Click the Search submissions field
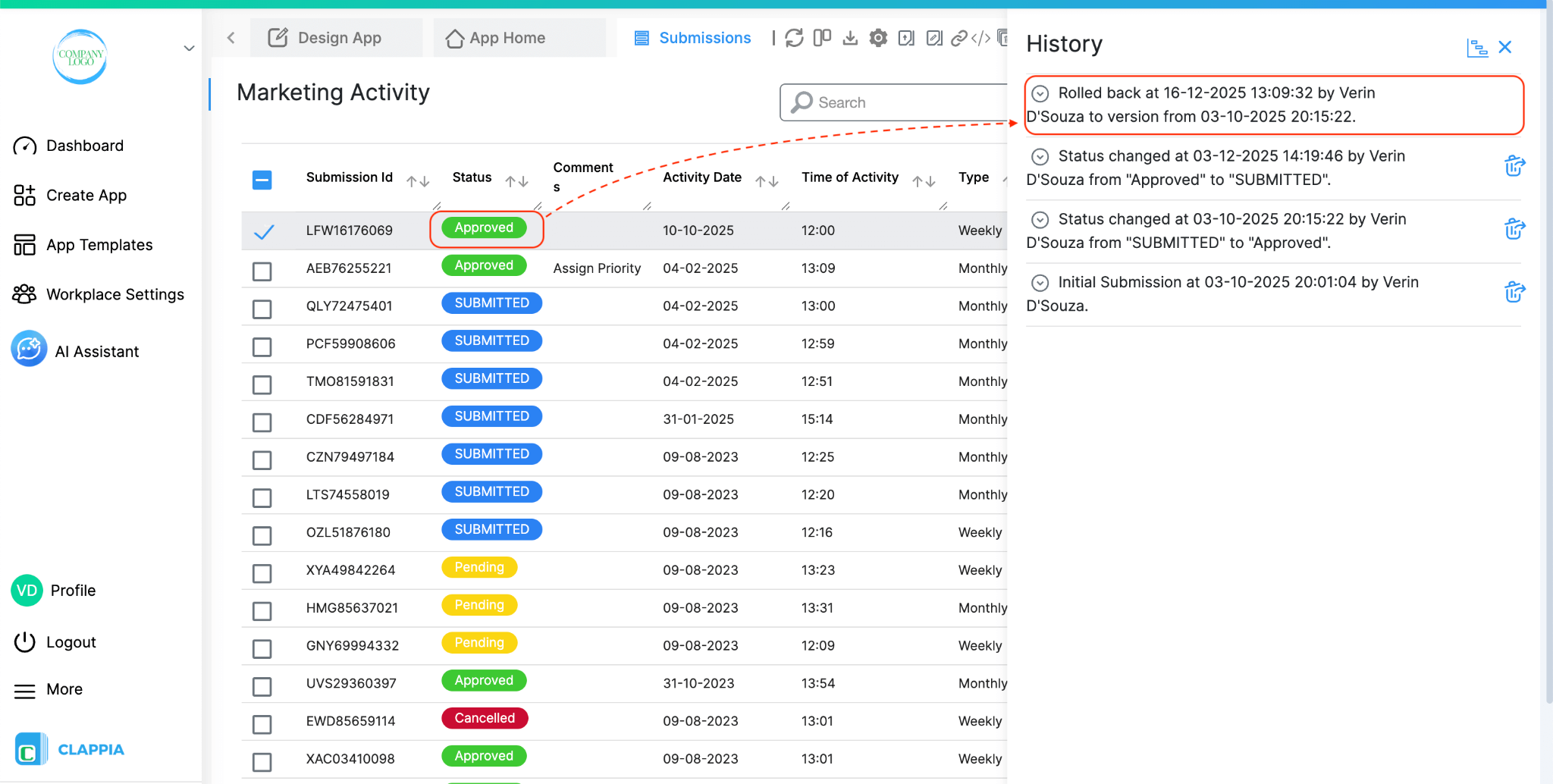Viewport: 1553px width, 784px height. (895, 102)
